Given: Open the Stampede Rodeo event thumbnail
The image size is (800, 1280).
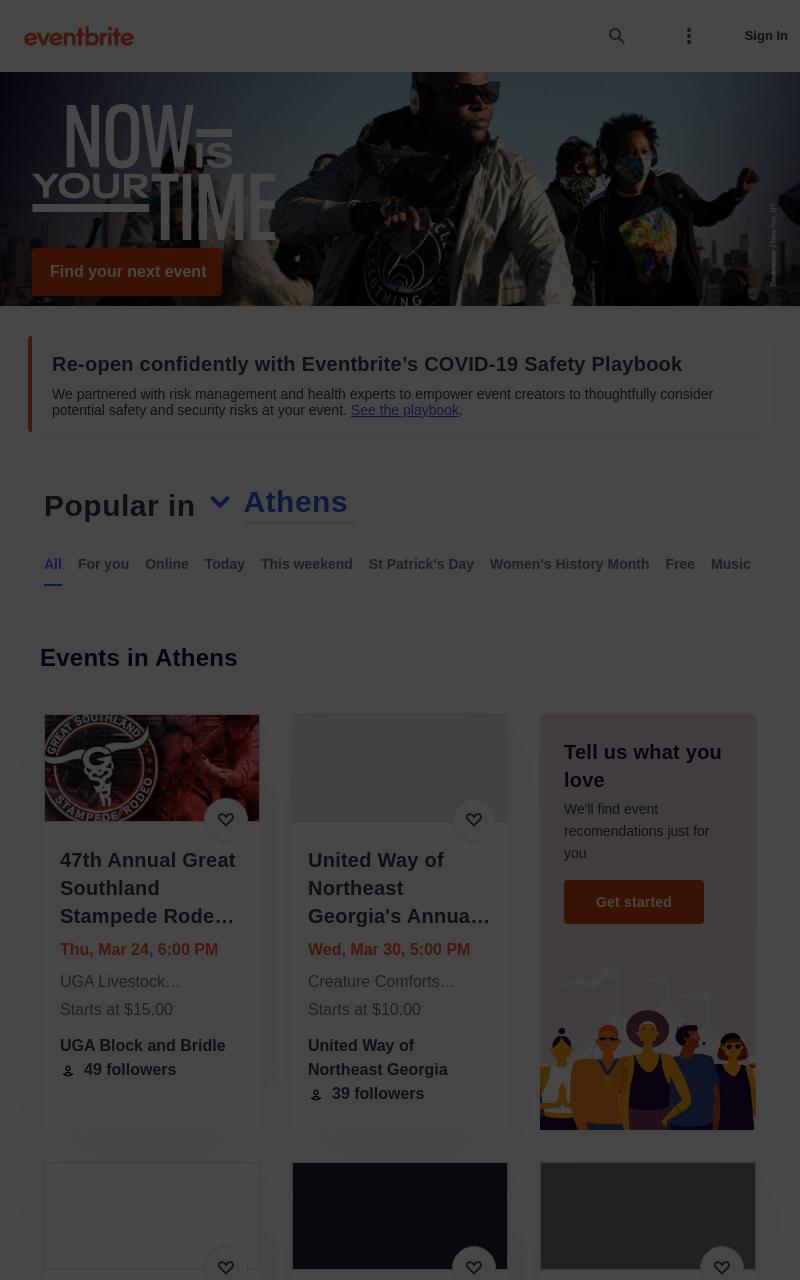Looking at the screenshot, I should 152,768.
